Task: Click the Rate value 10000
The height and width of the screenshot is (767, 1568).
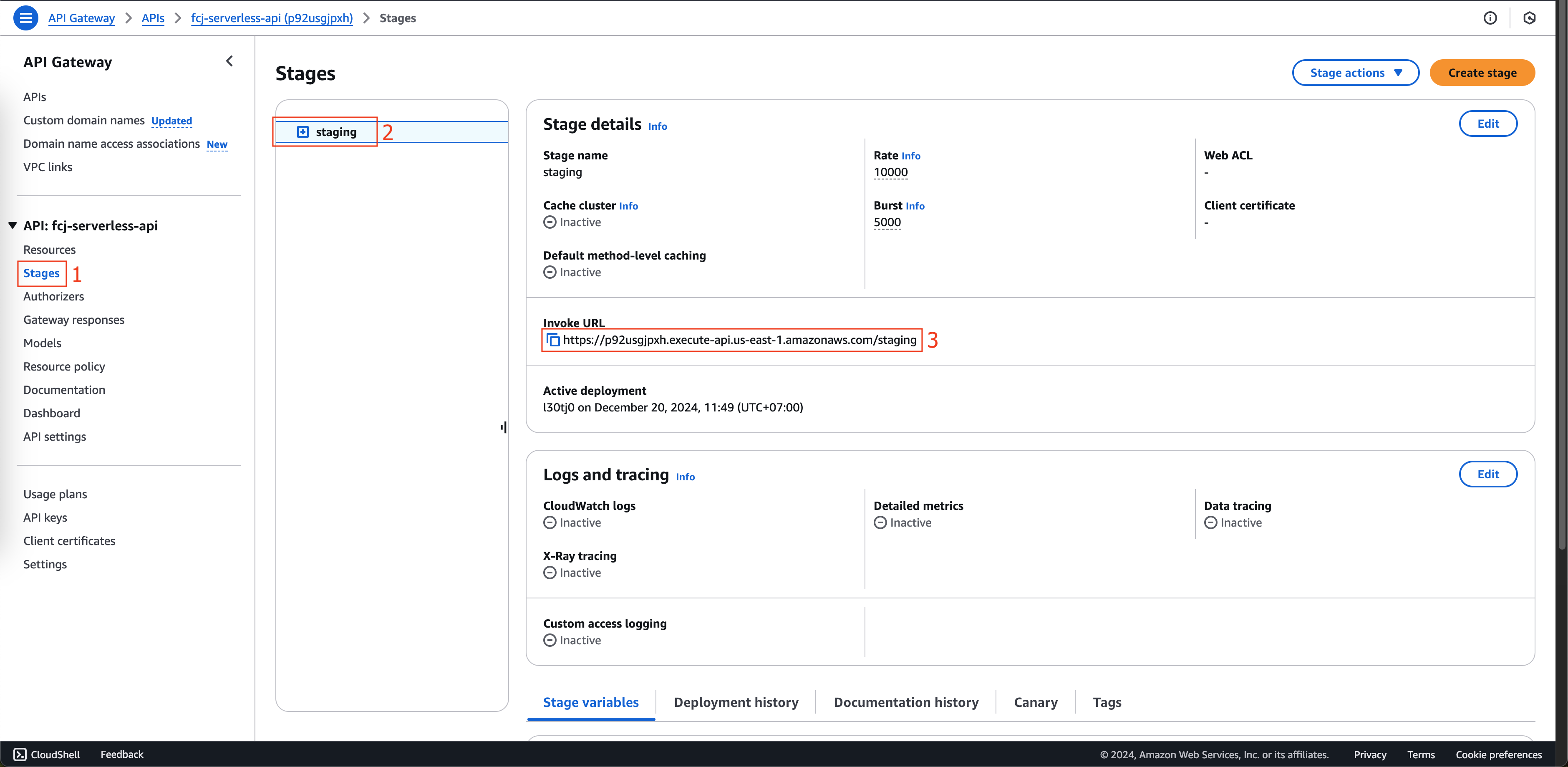Action: click(890, 172)
